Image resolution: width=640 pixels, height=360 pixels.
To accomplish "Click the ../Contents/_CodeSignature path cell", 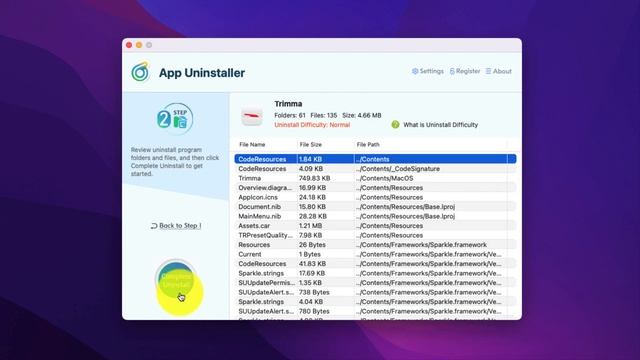I will (x=398, y=169).
